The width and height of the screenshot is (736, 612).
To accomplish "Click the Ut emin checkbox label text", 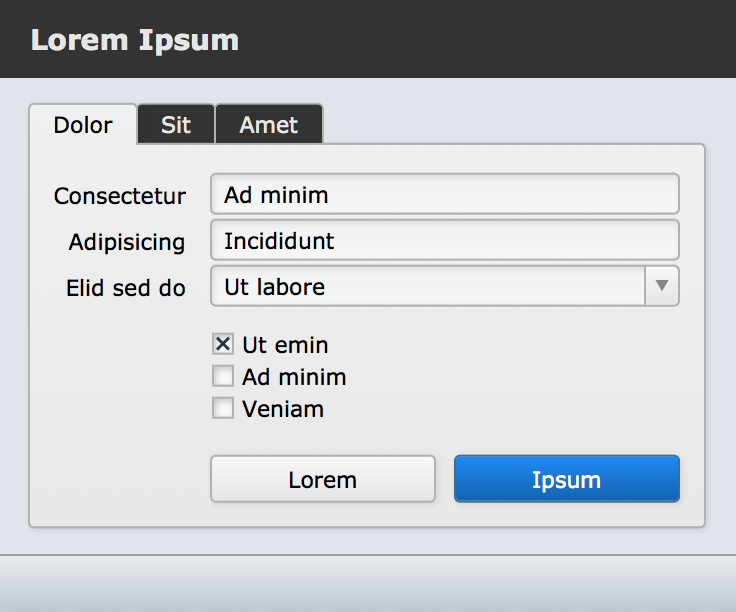I will [285, 345].
